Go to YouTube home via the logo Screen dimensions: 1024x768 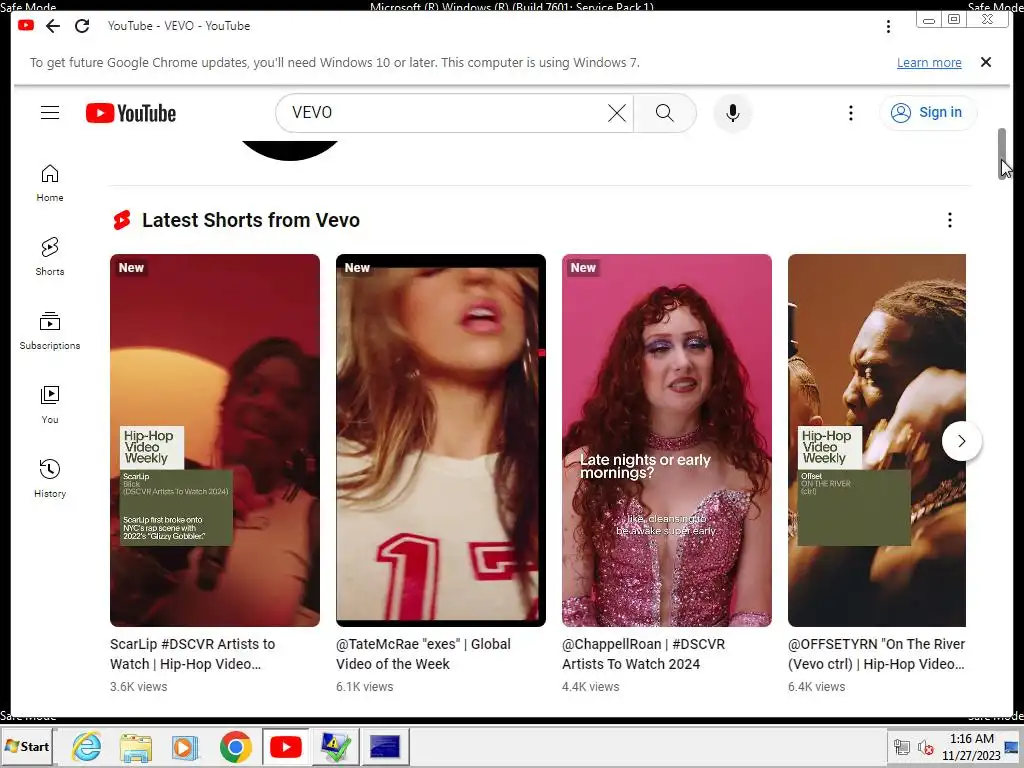(131, 113)
